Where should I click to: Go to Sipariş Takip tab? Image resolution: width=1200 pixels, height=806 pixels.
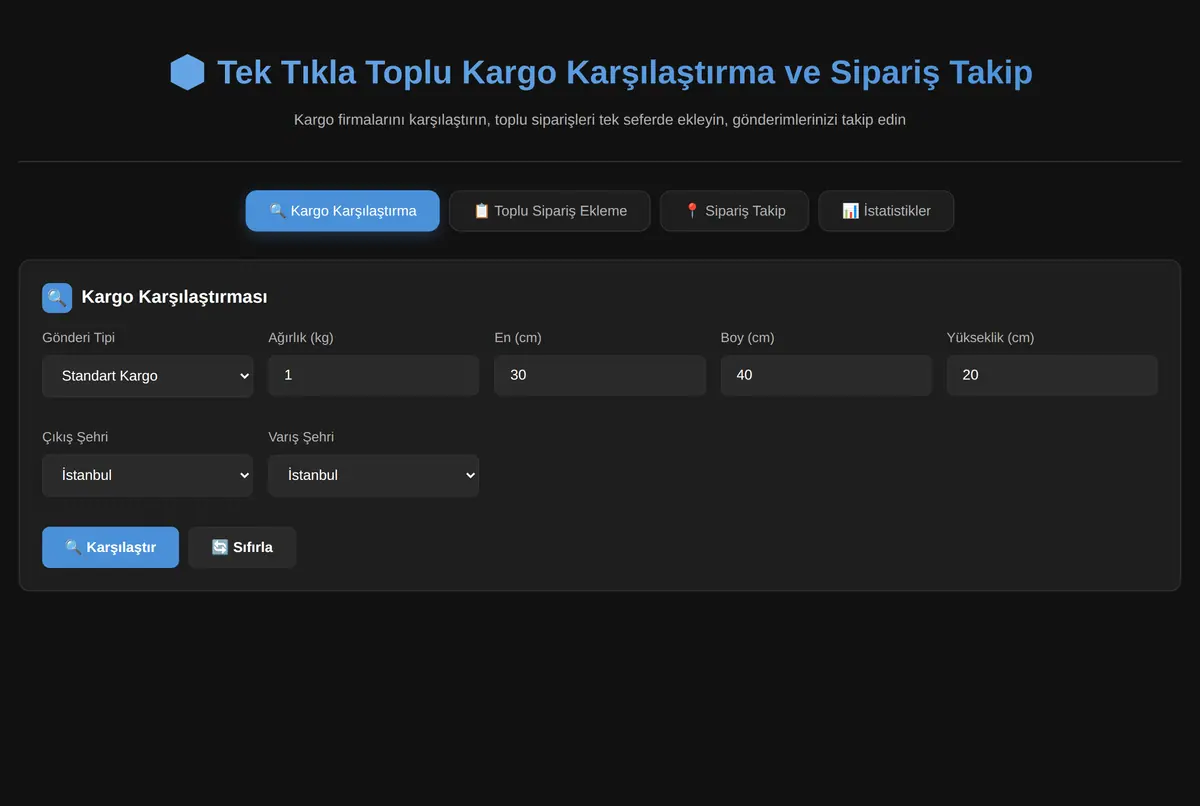(734, 211)
